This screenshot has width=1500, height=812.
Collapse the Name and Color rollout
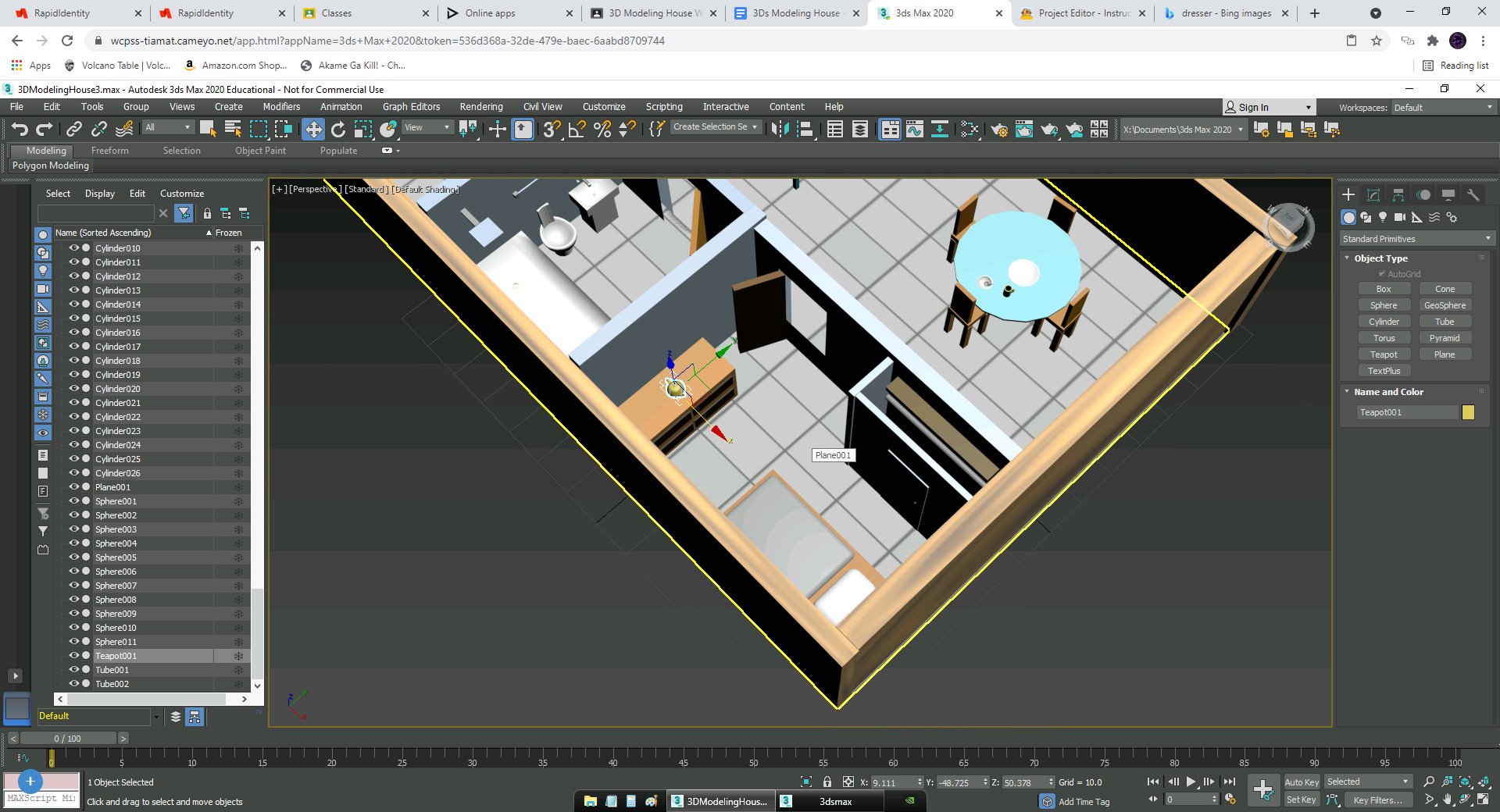[x=1346, y=391]
